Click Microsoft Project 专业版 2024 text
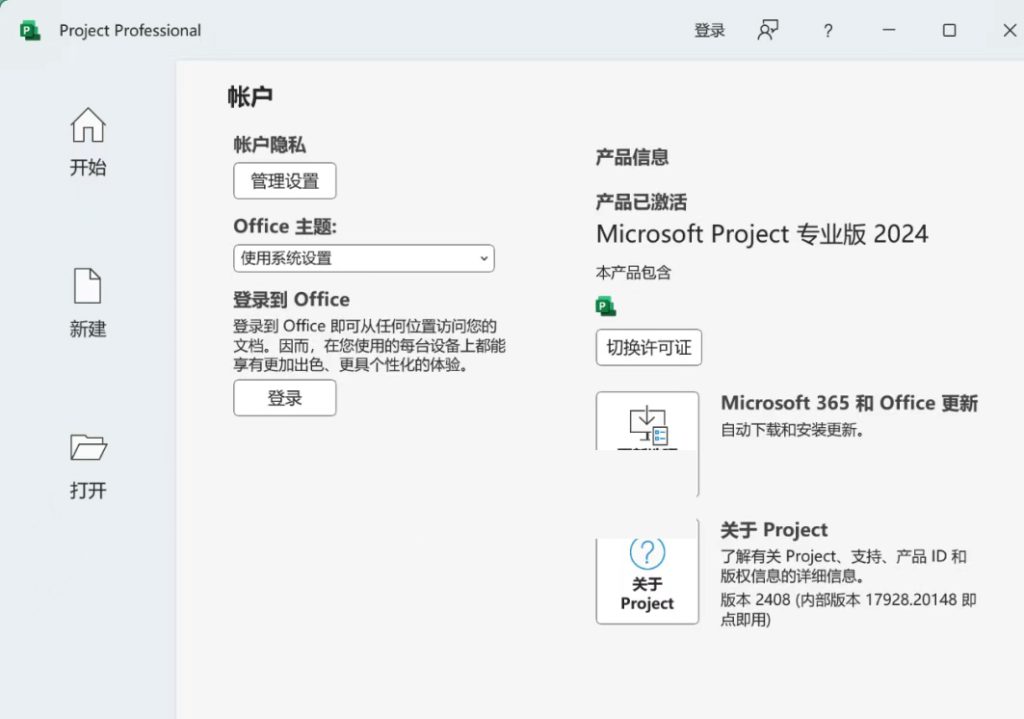 [761, 234]
